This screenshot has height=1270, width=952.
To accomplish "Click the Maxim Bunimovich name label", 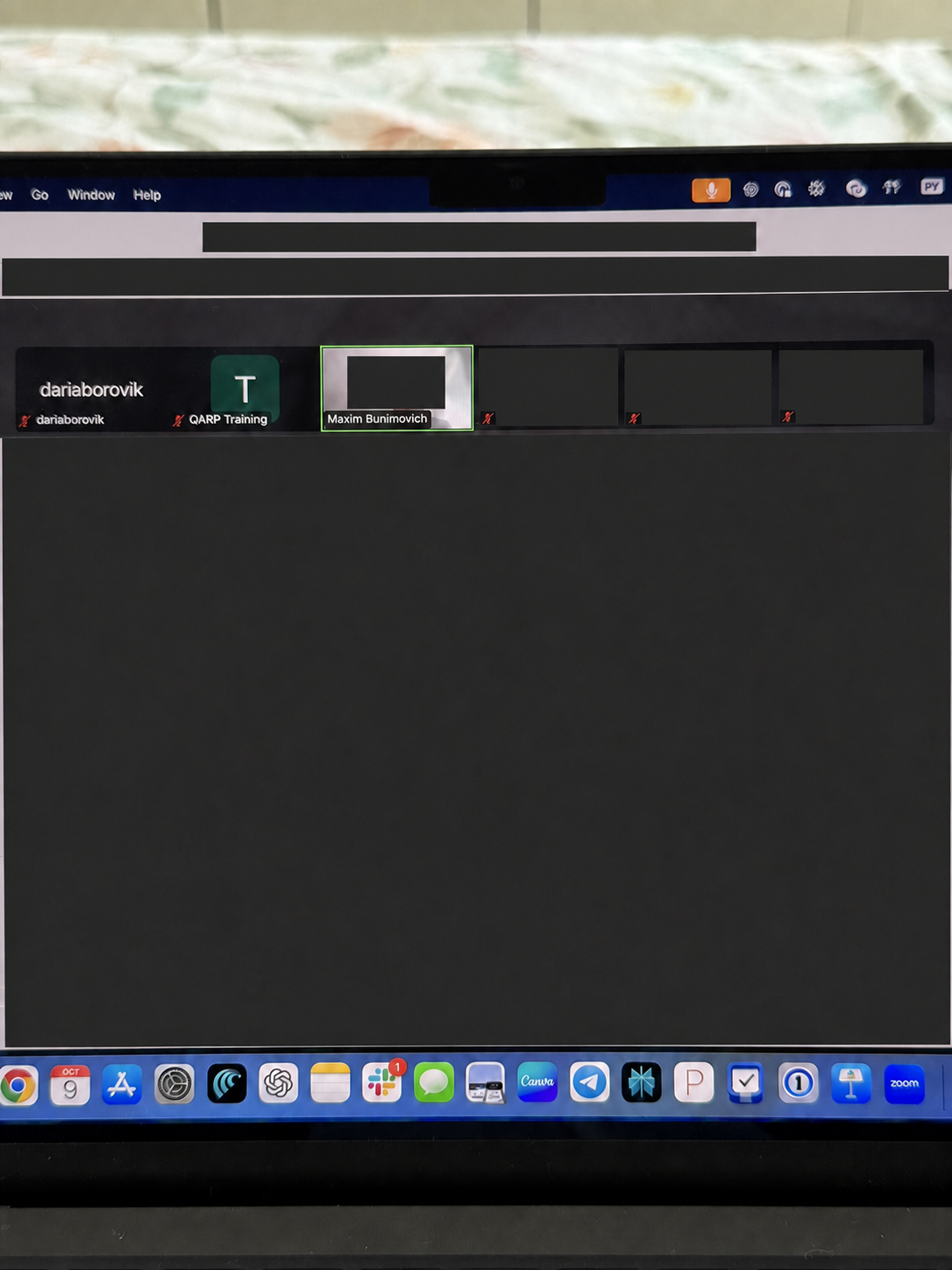I will pyautogui.click(x=377, y=419).
